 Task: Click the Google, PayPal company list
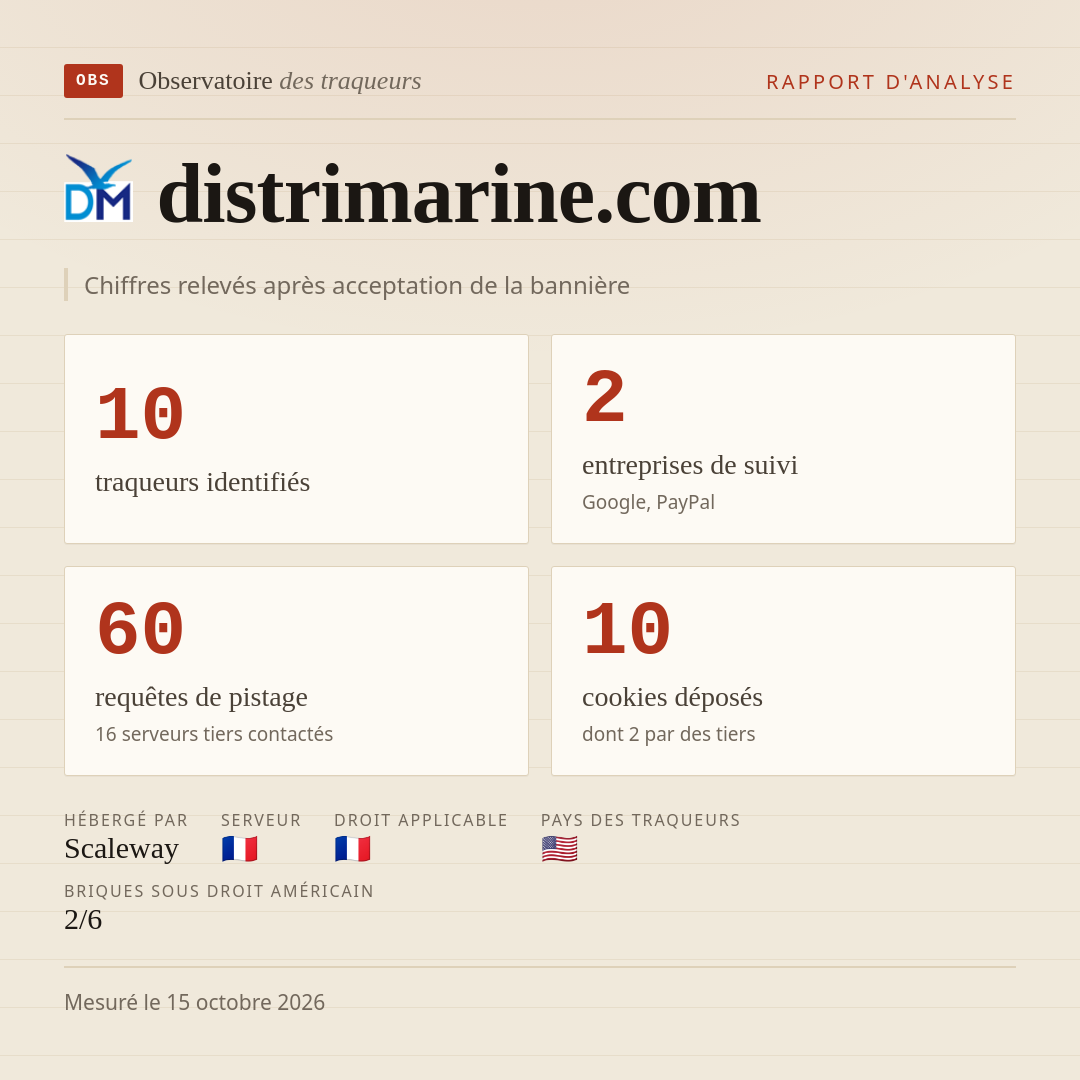[648, 502]
